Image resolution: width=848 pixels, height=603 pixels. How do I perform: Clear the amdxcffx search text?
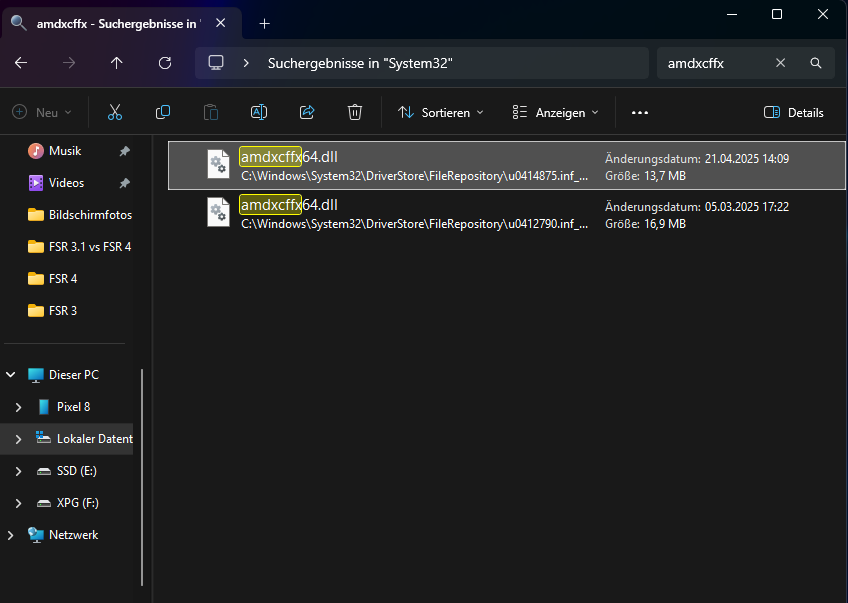tap(780, 63)
